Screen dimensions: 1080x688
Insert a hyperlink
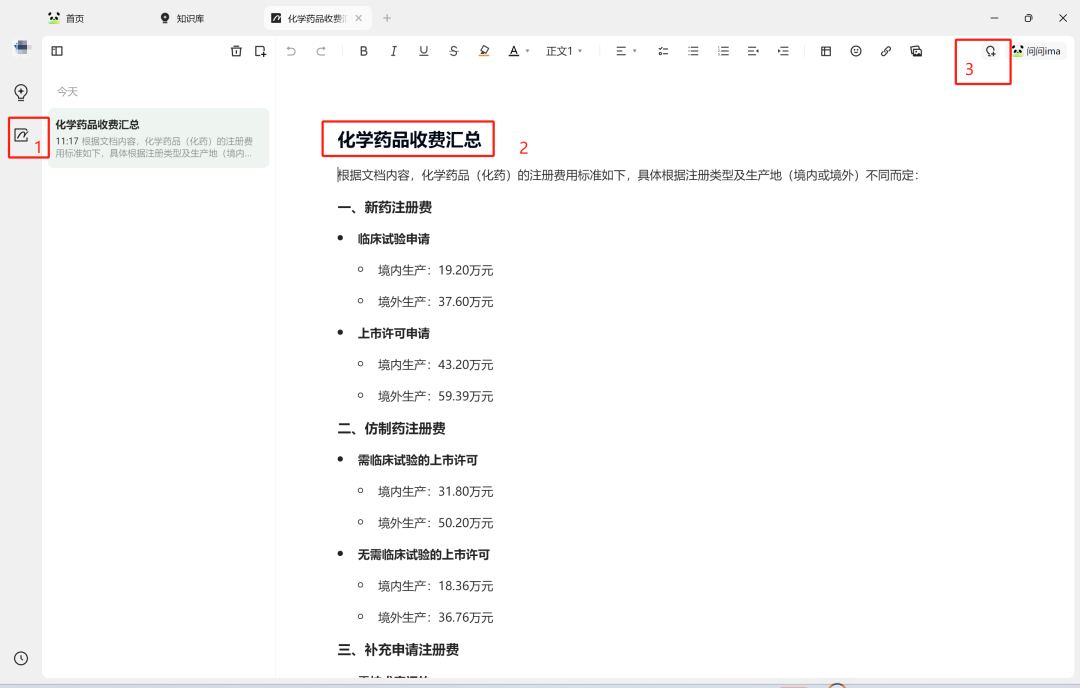tap(886, 51)
